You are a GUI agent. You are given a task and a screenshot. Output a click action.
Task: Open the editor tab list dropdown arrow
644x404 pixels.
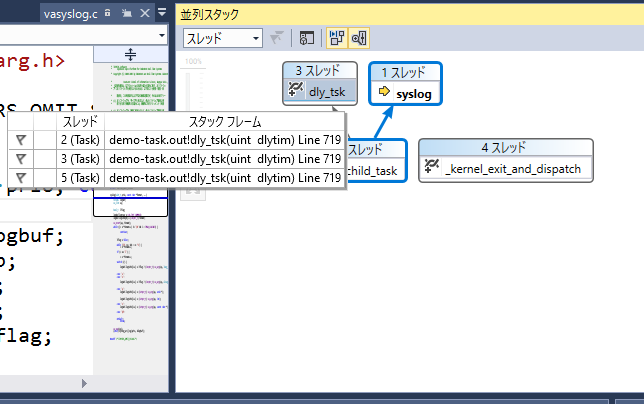pyautogui.click(x=162, y=13)
